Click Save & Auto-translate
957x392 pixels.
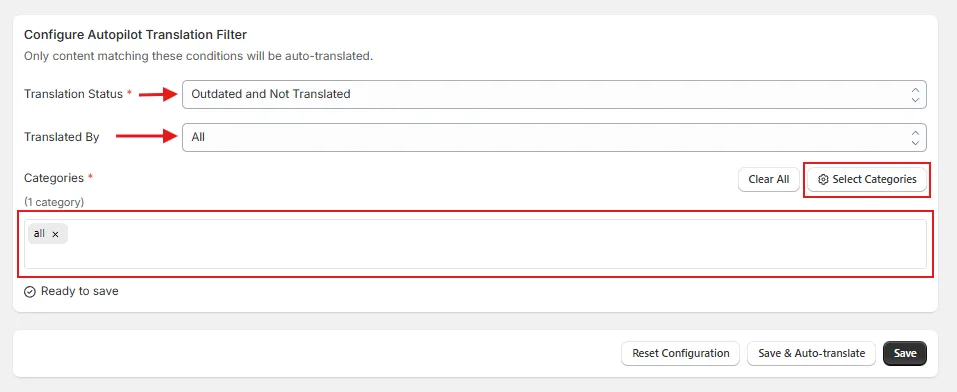pyautogui.click(x=811, y=354)
